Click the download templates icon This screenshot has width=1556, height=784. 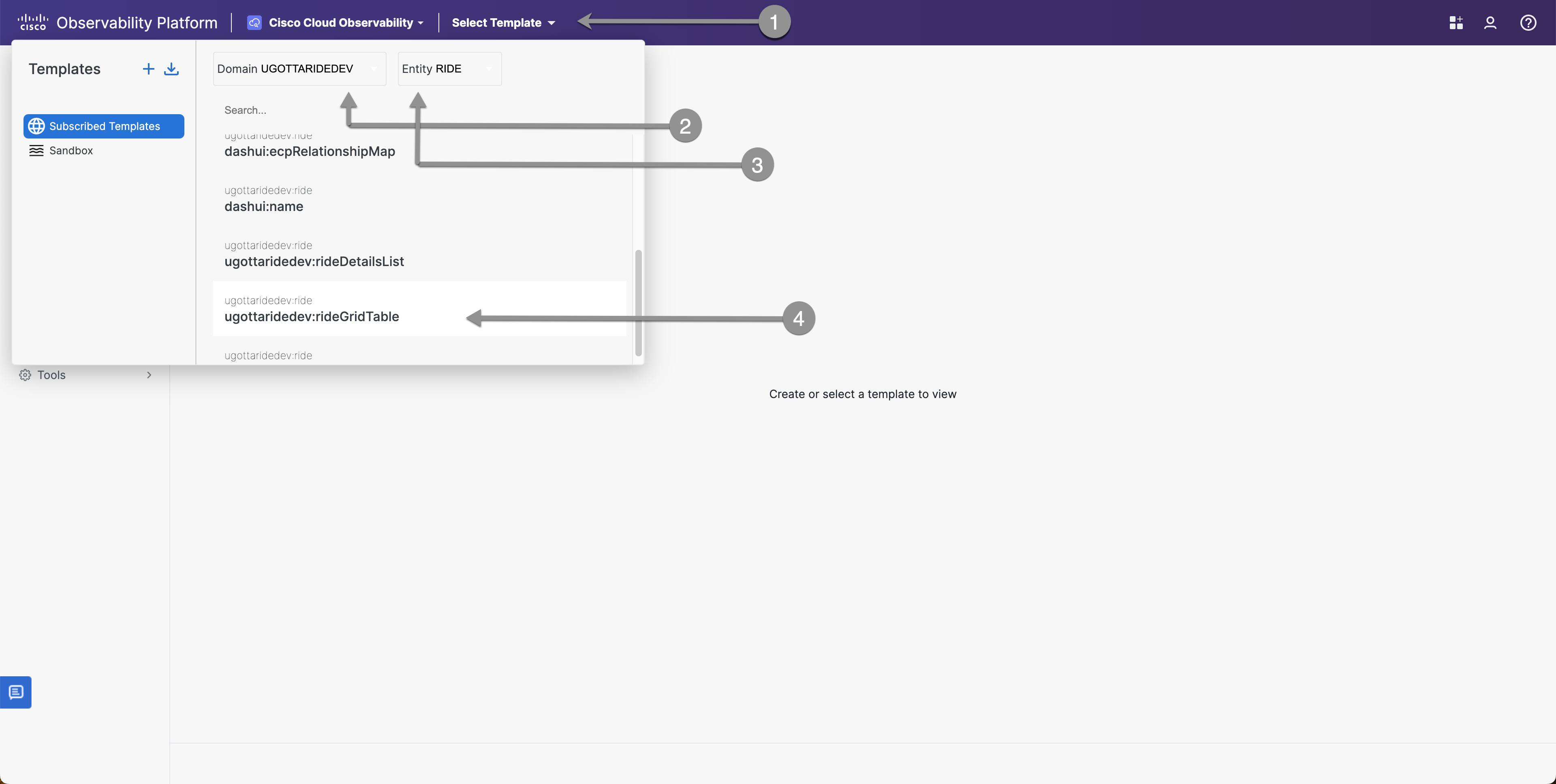[171, 69]
